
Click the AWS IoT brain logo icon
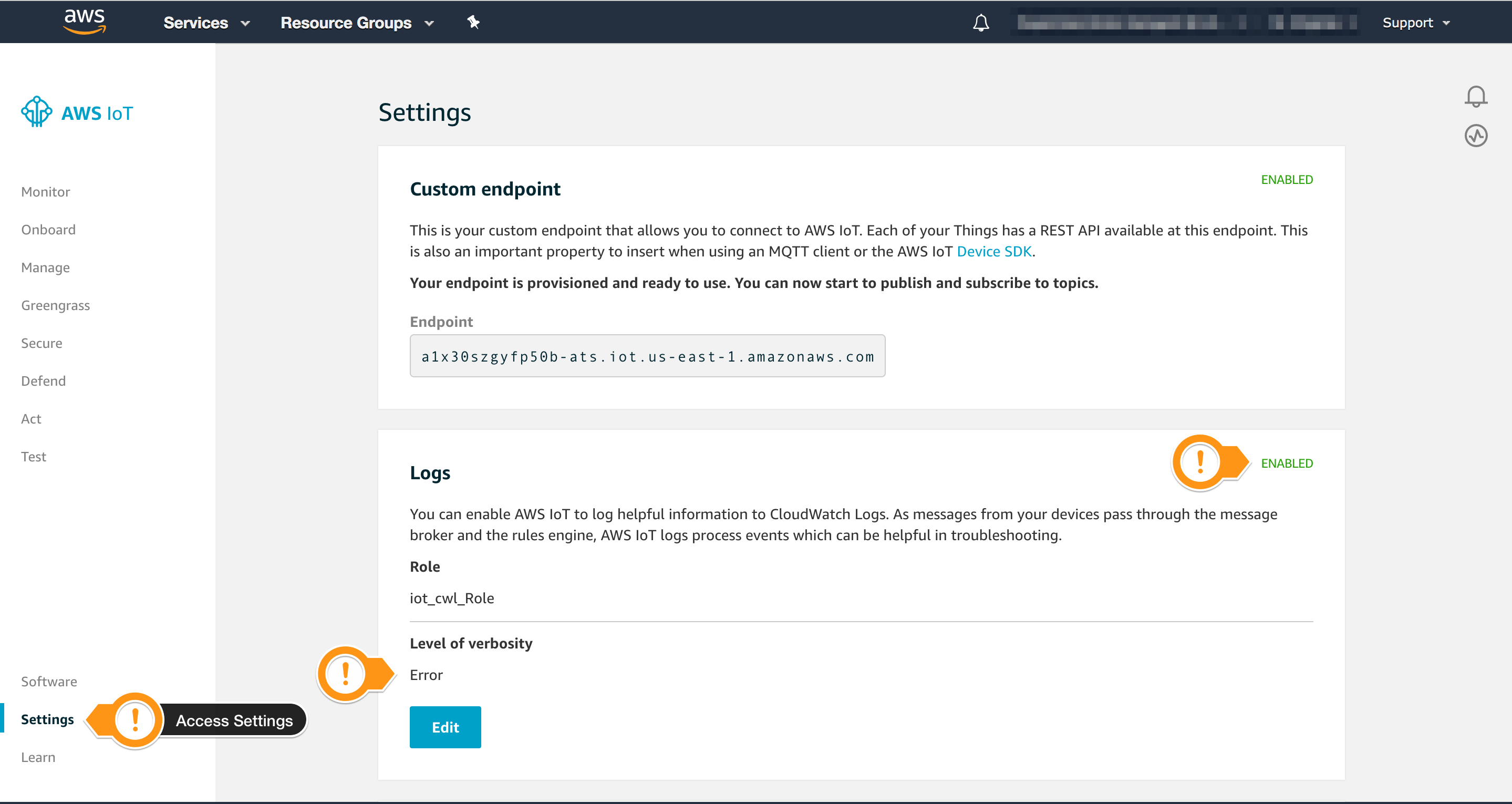tap(36, 111)
